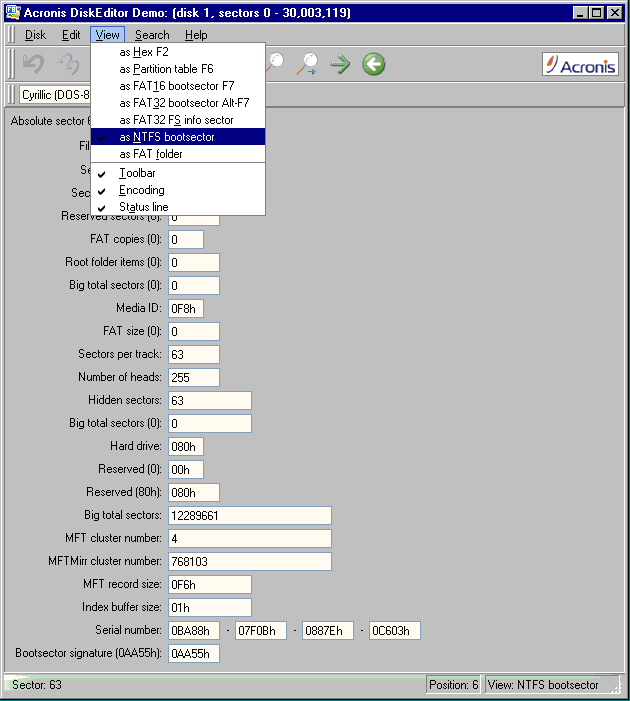Click the menu bar grip handle

coord(12,35)
